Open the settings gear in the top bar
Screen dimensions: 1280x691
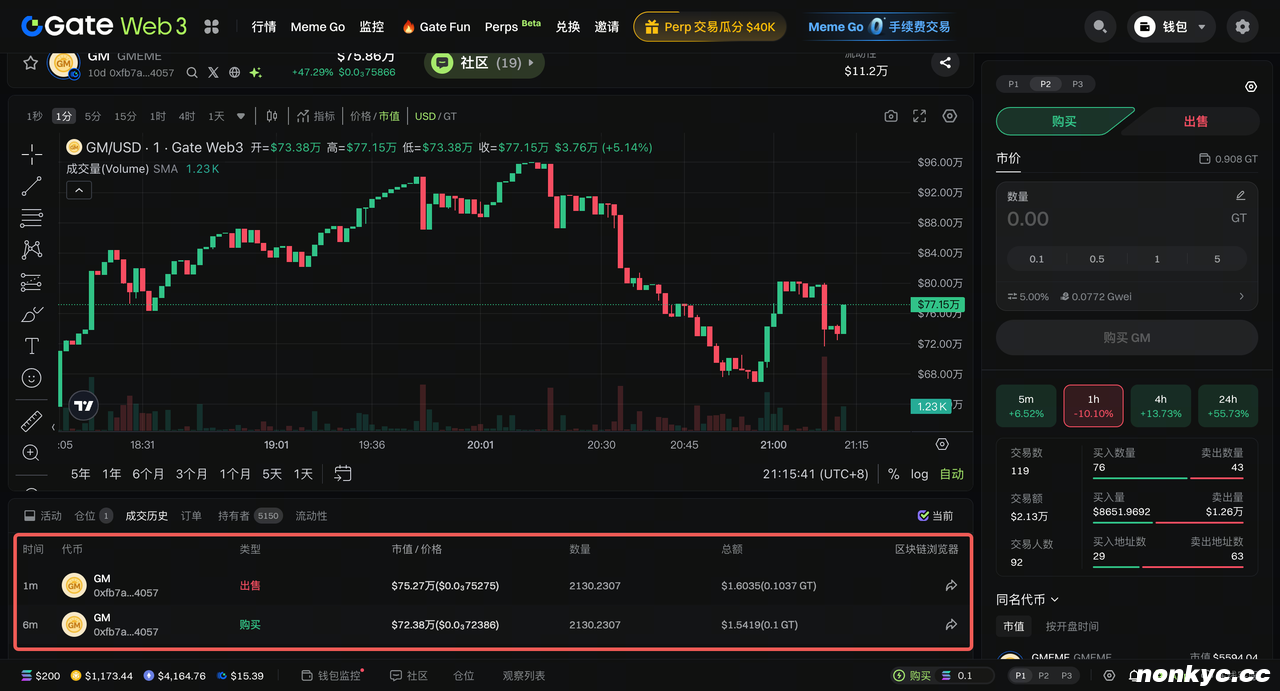pyautogui.click(x=1243, y=27)
